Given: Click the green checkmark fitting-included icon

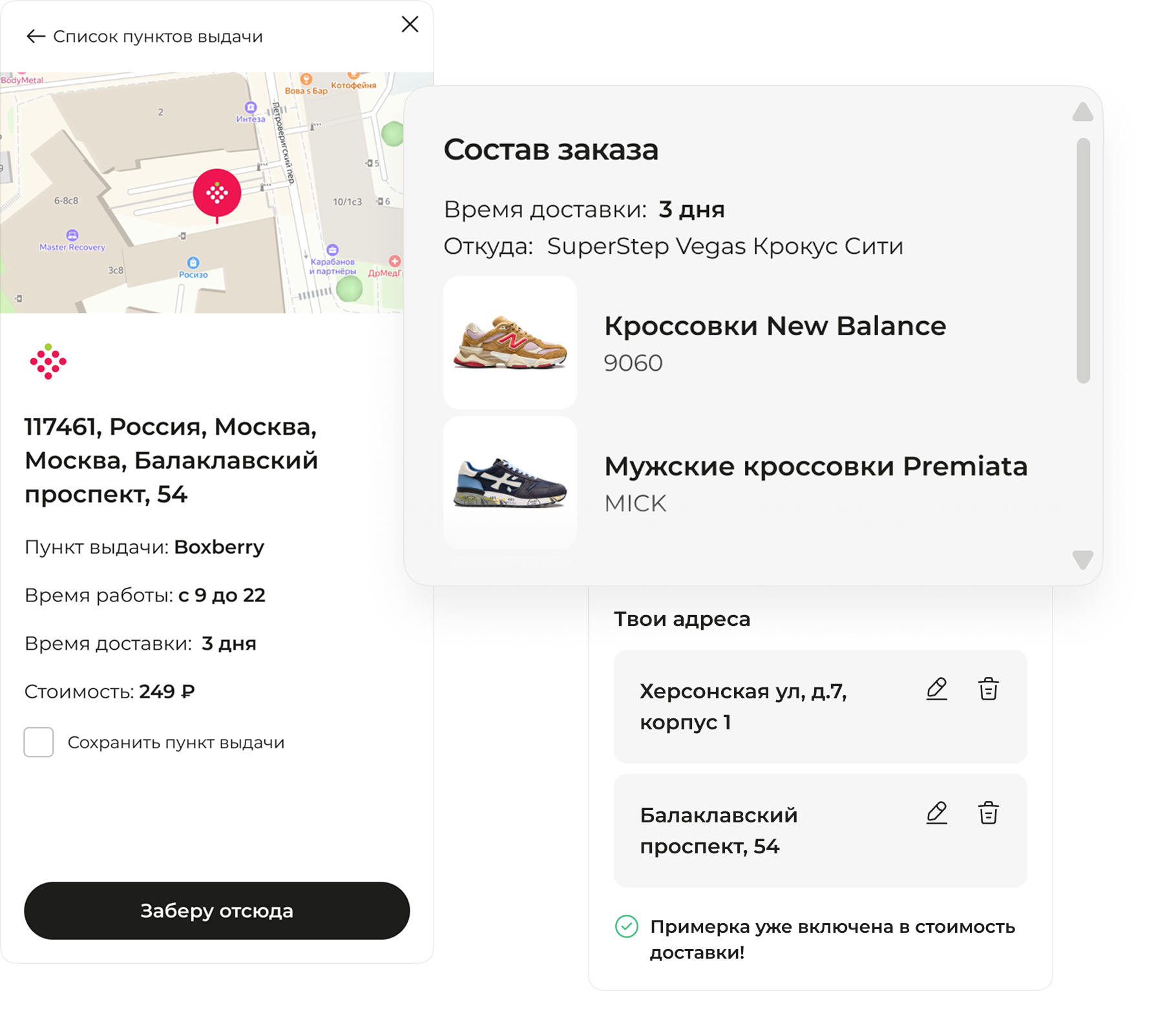Looking at the screenshot, I should pyautogui.click(x=626, y=926).
